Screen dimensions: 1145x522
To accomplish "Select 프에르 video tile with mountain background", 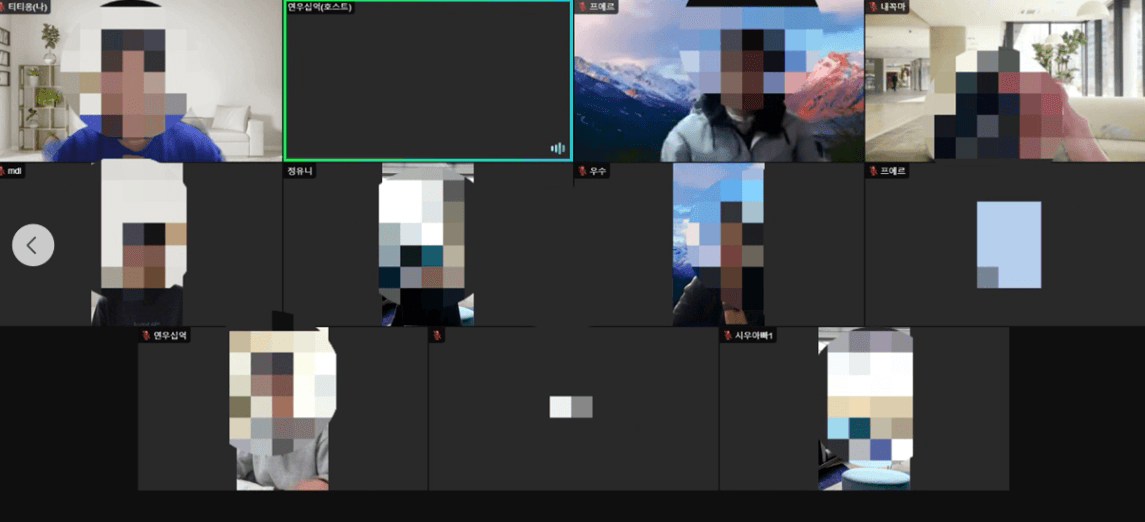I will click(719, 80).
